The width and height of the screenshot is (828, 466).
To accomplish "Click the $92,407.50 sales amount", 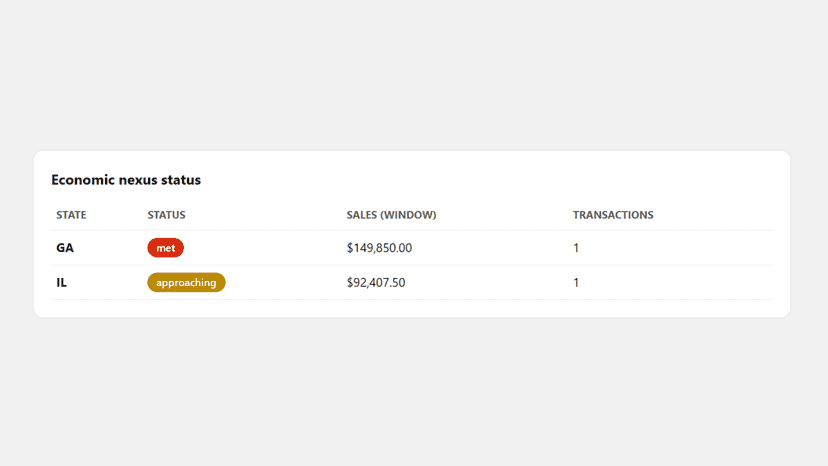I will pos(376,283).
